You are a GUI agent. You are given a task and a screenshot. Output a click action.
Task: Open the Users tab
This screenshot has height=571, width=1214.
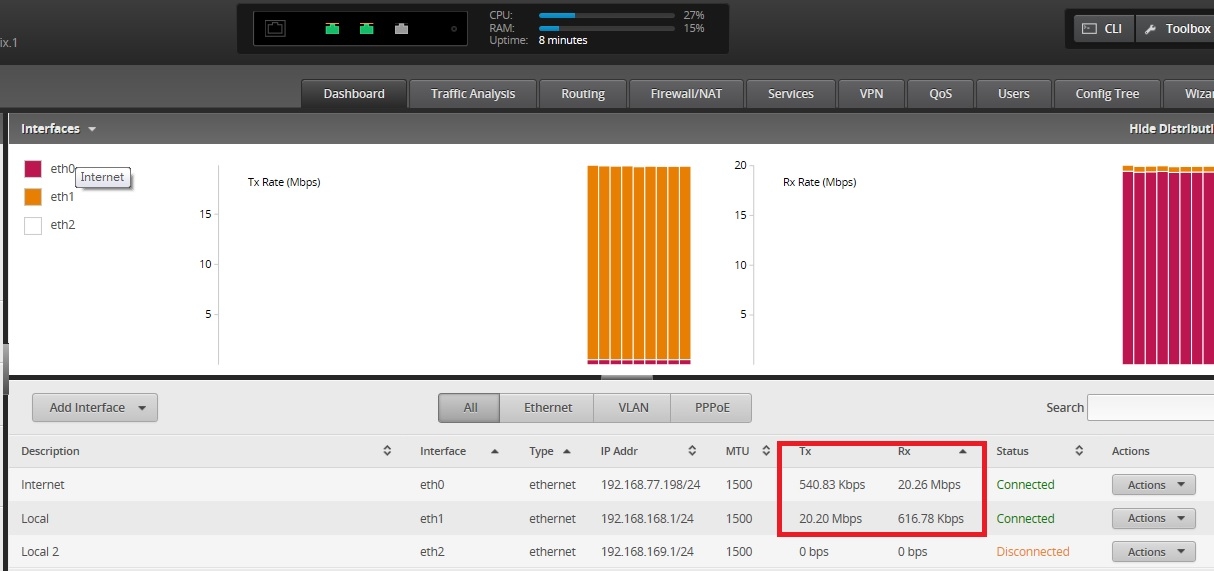(x=1014, y=94)
